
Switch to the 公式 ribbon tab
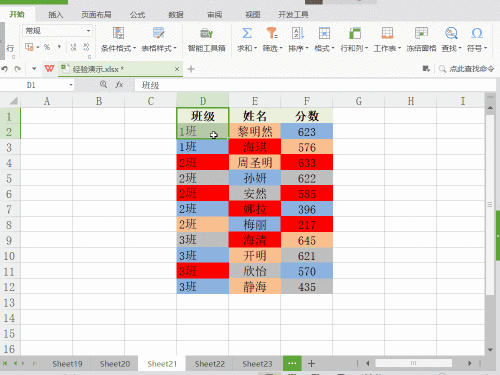coord(137,15)
